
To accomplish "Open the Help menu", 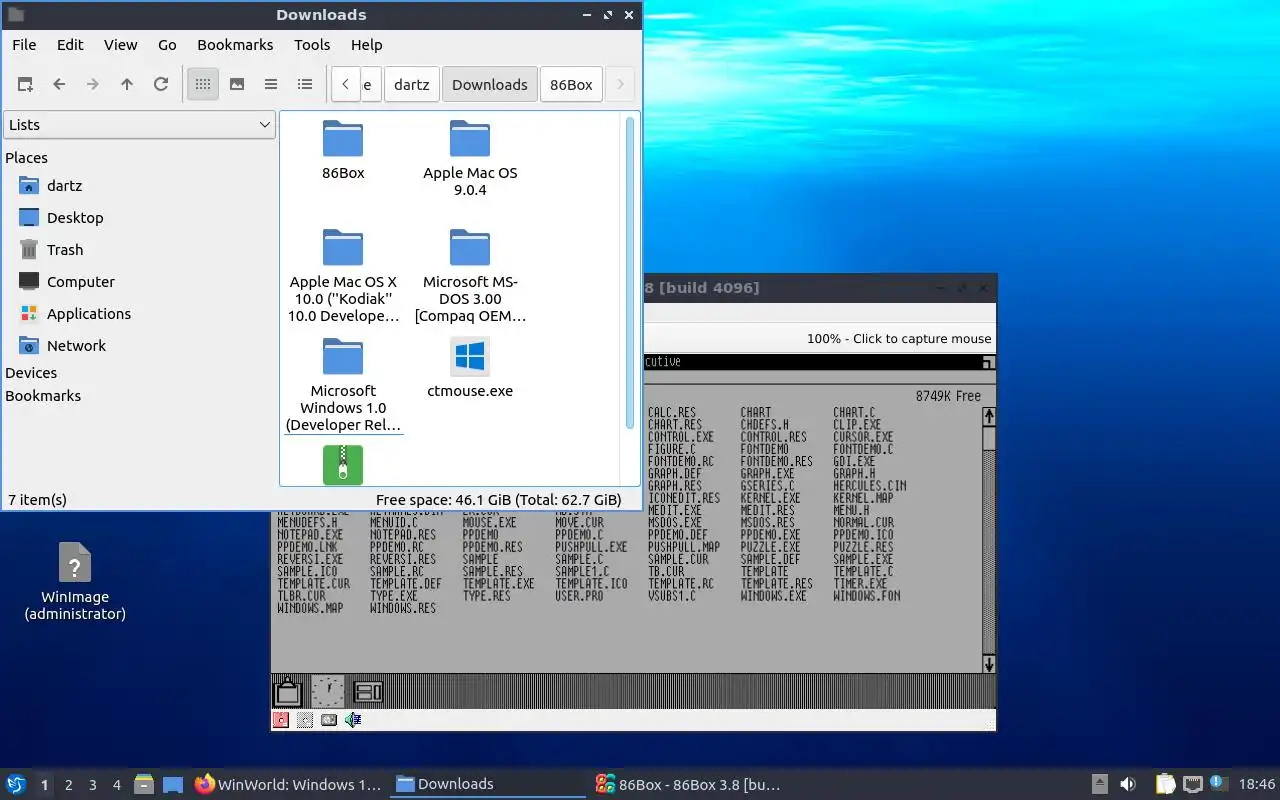I will (367, 45).
